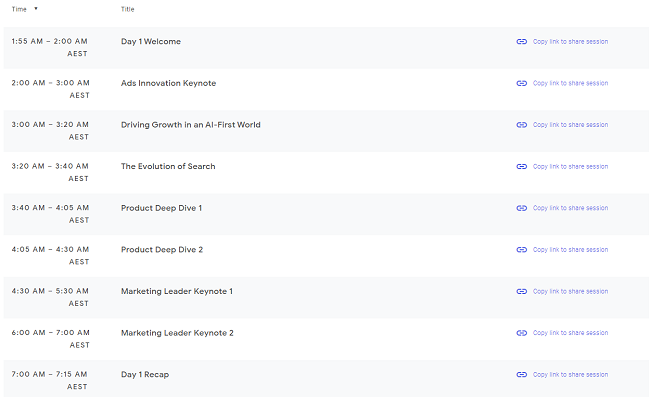Click the link icon in The Evolution of Search row
The width and height of the screenshot is (650, 397).
[521, 167]
